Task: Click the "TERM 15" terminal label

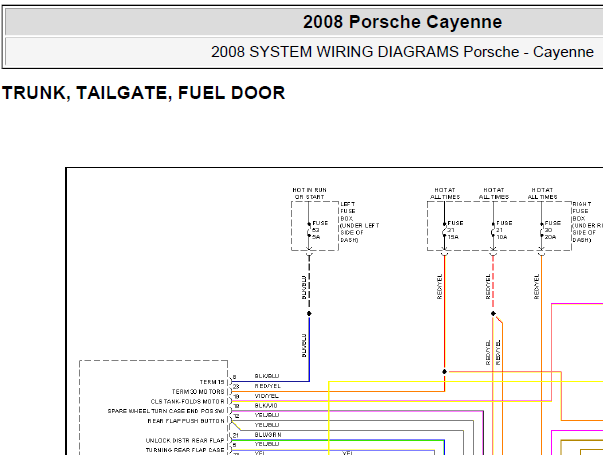Action: (212, 382)
